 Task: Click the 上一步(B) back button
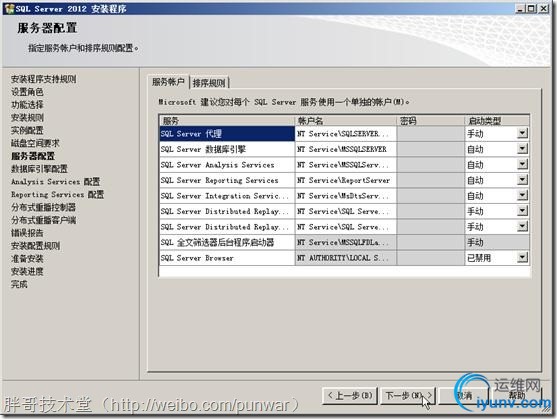(x=350, y=395)
